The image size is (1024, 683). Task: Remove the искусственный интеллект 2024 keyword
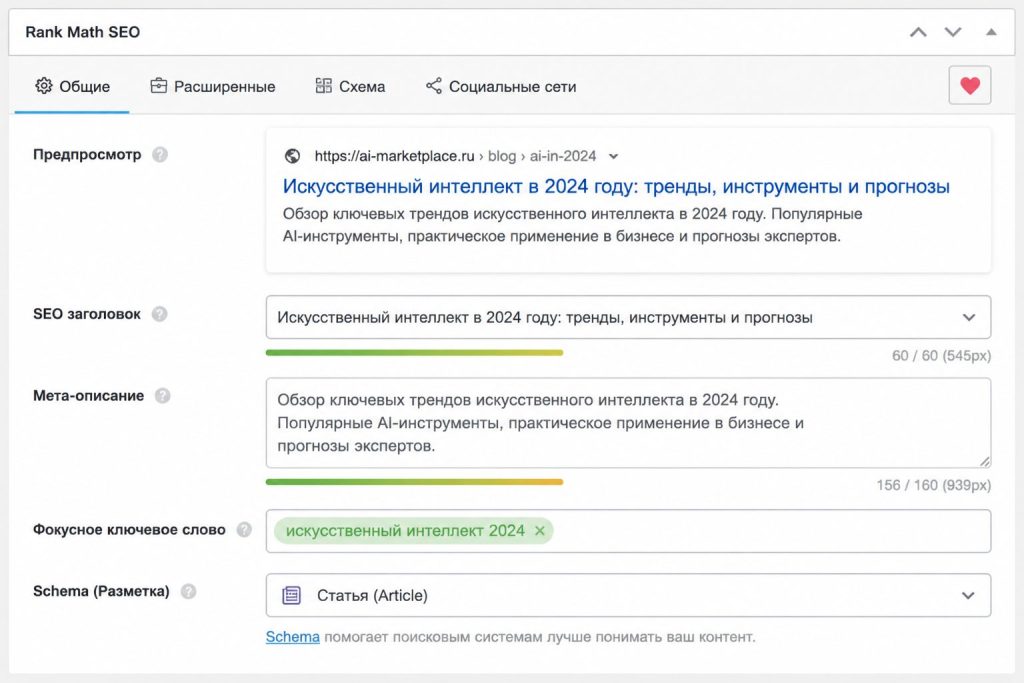(540, 531)
